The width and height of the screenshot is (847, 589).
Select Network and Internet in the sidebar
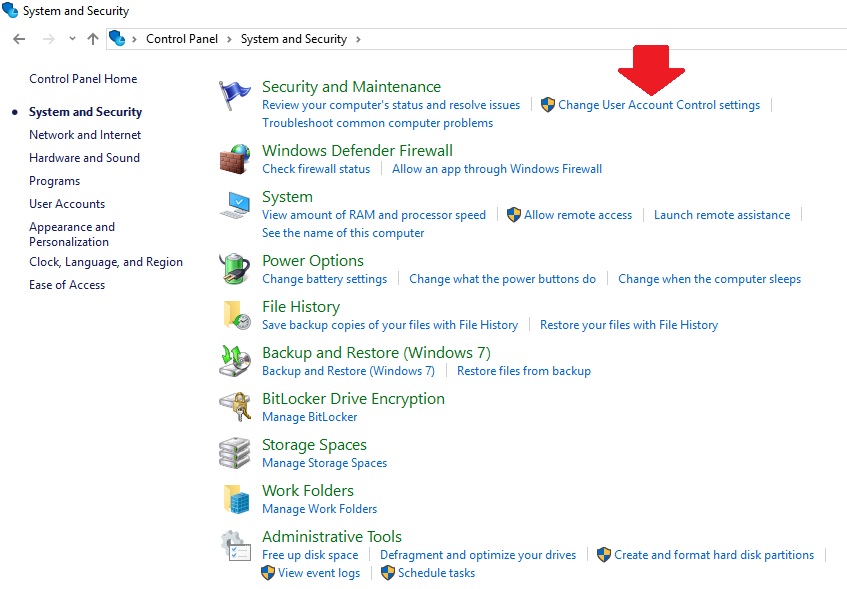pos(85,134)
